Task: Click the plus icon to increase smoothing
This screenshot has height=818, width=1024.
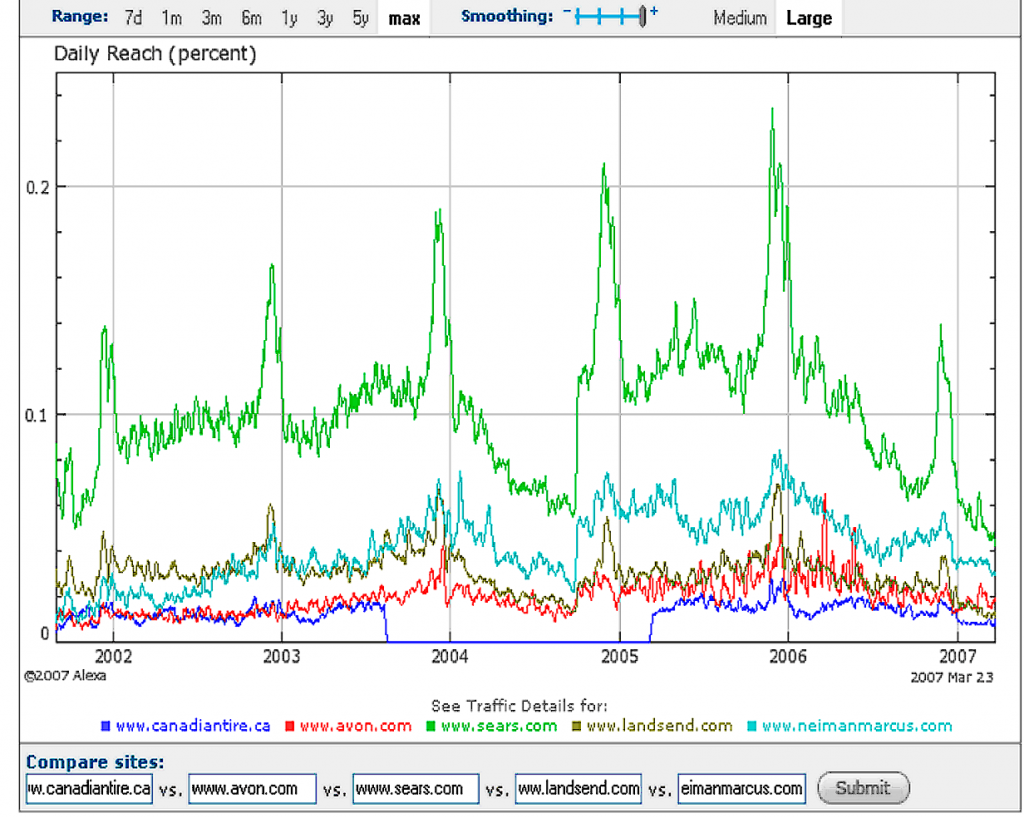Action: coord(653,12)
